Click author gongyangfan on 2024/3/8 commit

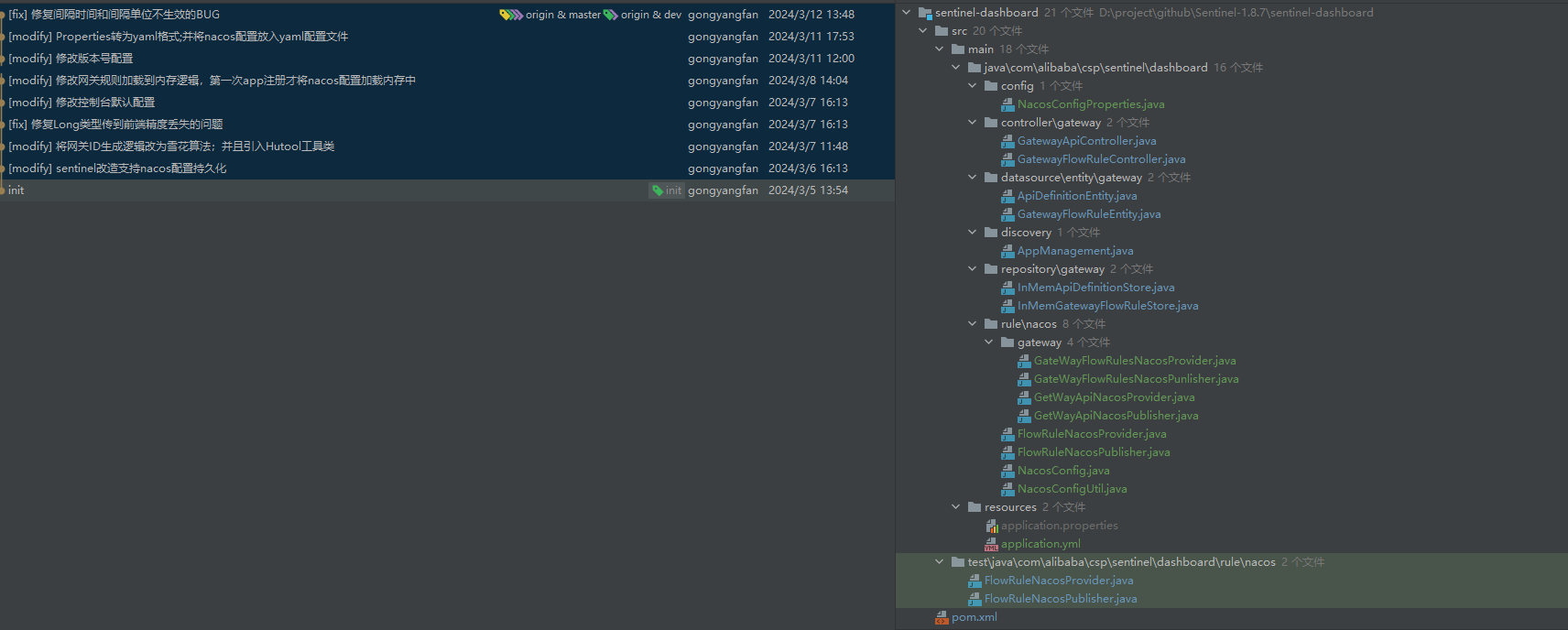[723, 81]
